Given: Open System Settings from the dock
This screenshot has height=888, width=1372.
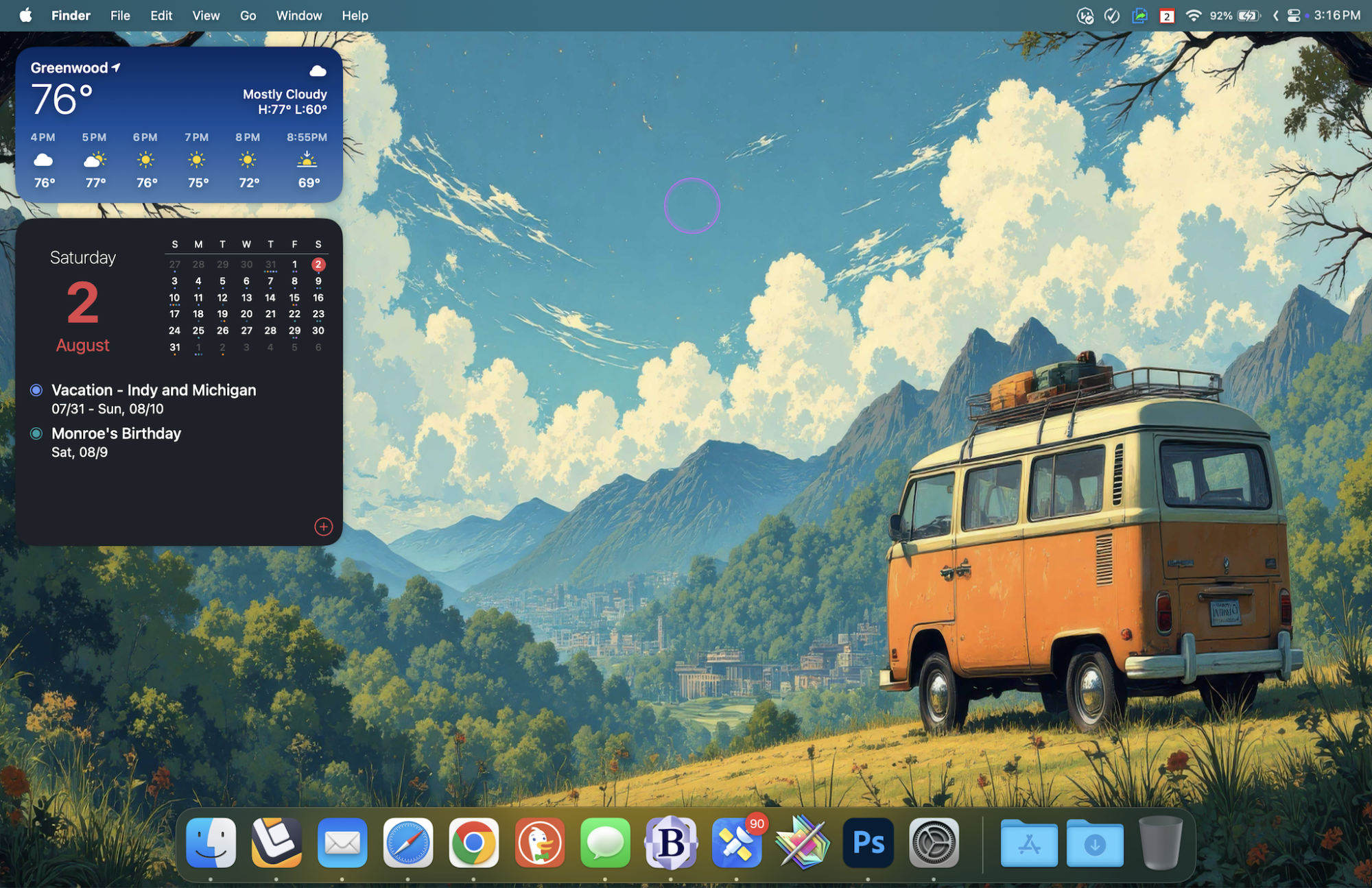Looking at the screenshot, I should 934,843.
